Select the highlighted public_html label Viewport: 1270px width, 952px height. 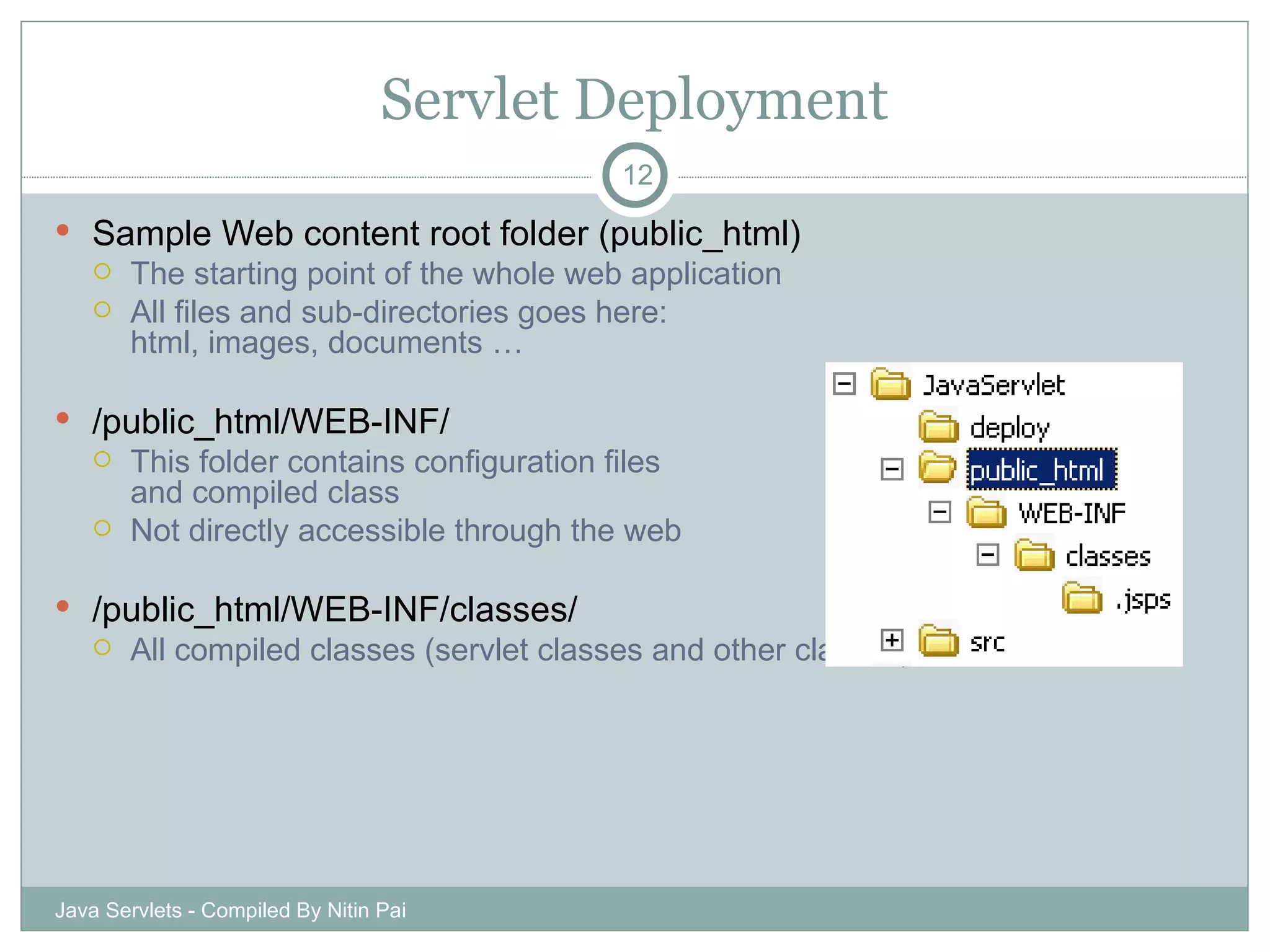[x=1042, y=470]
